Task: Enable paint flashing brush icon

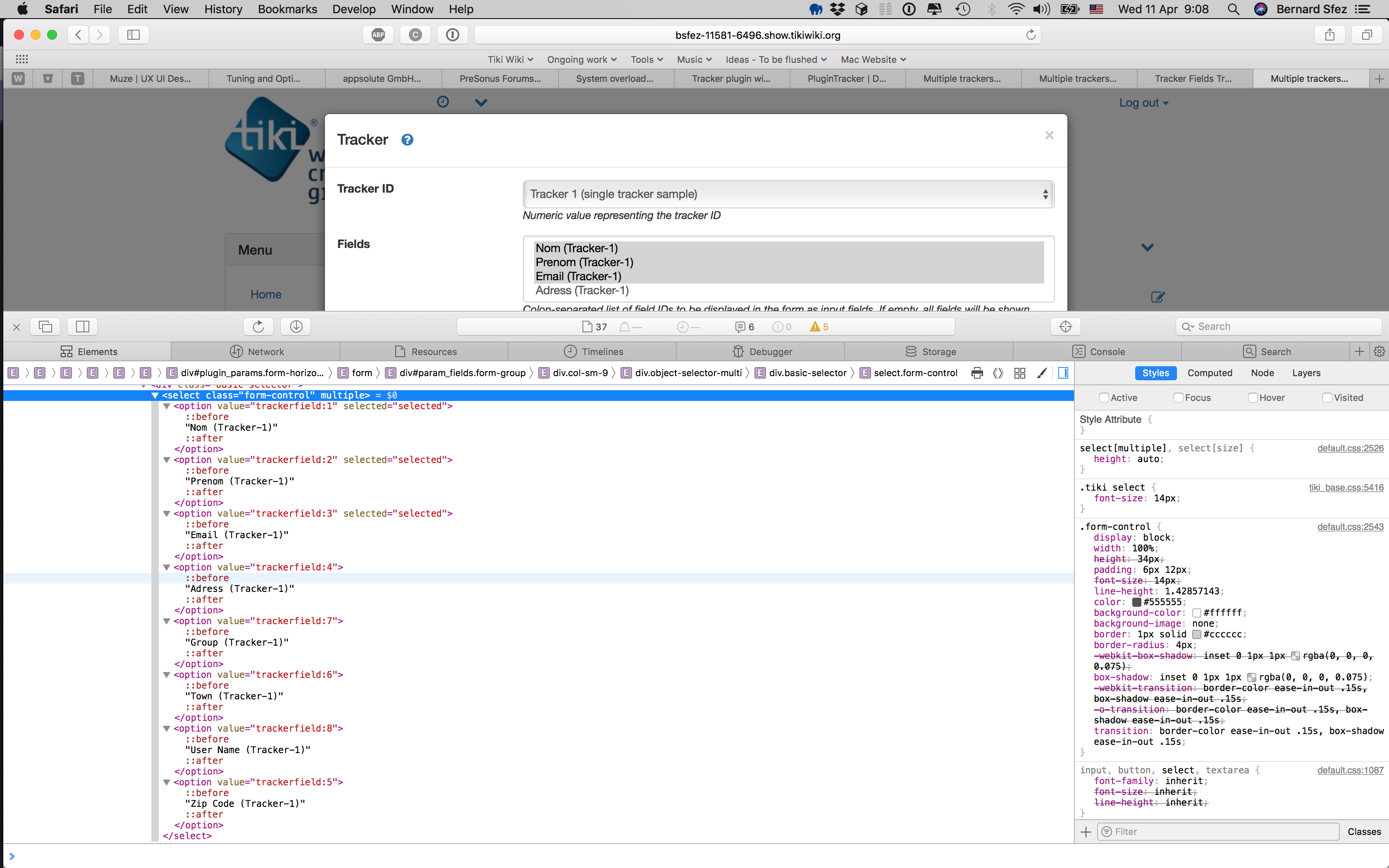Action: click(1042, 373)
